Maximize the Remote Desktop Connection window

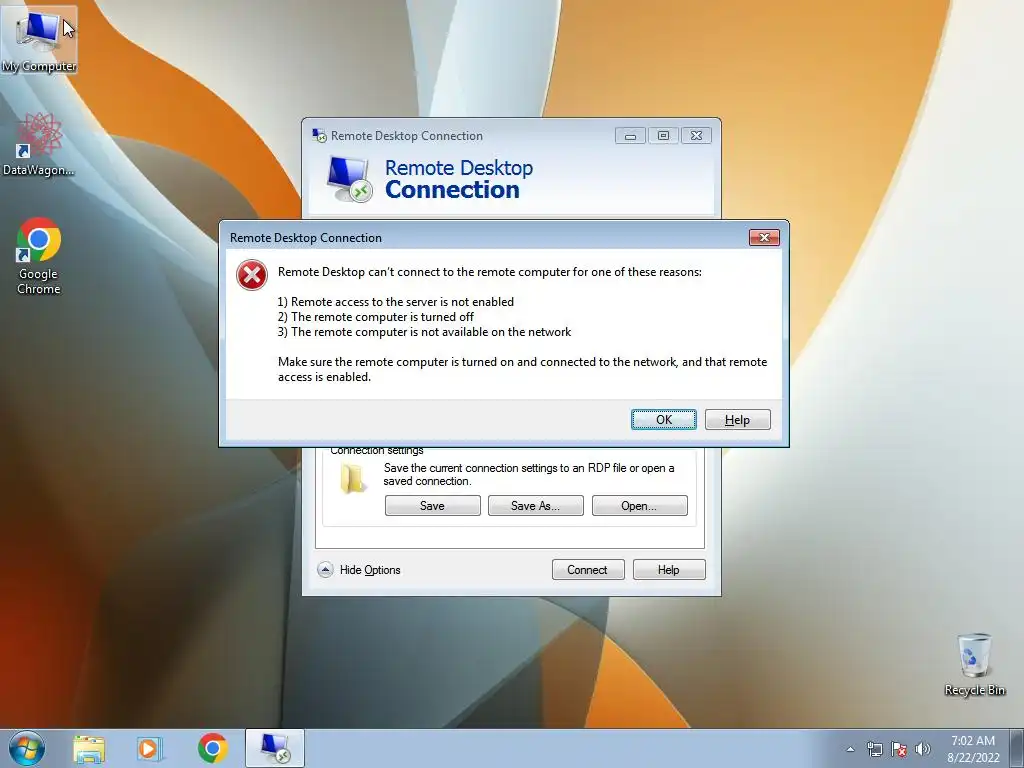[663, 135]
